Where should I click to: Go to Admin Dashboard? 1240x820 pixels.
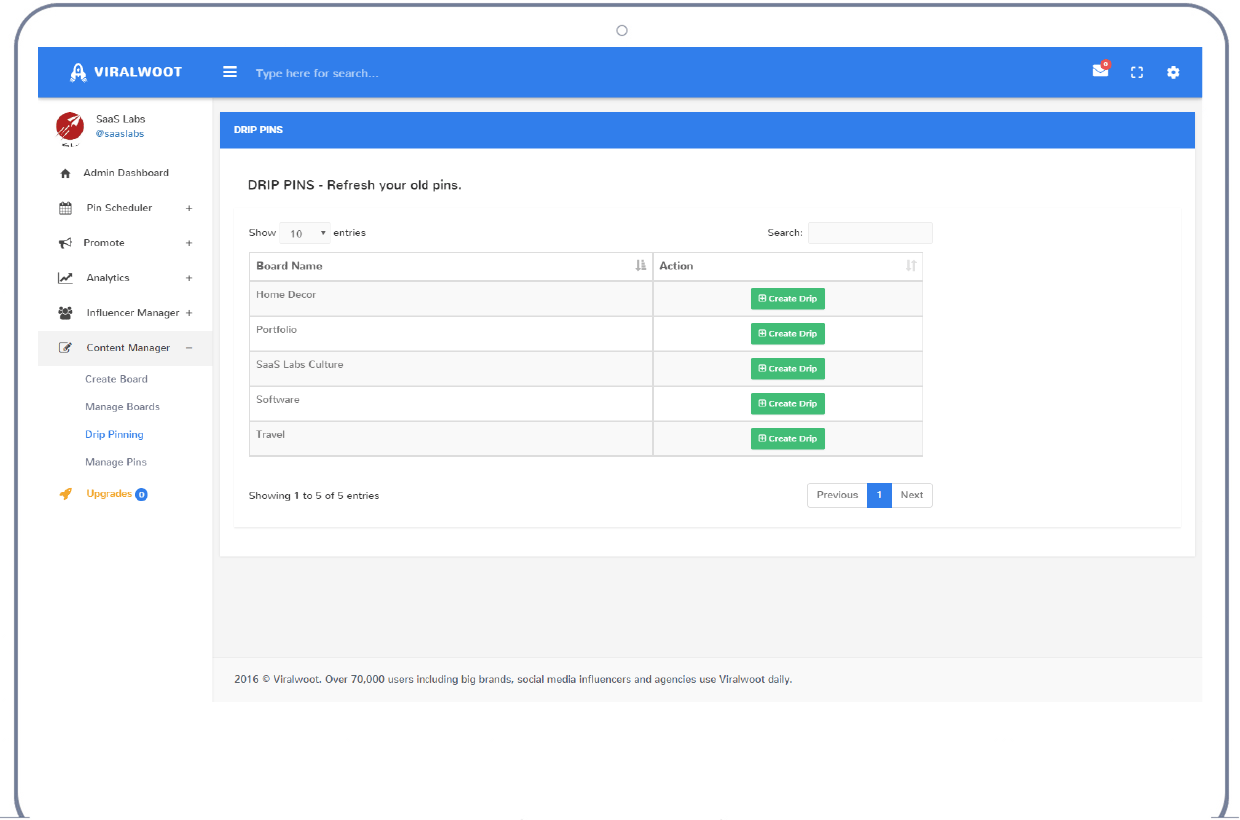pyautogui.click(x=125, y=173)
